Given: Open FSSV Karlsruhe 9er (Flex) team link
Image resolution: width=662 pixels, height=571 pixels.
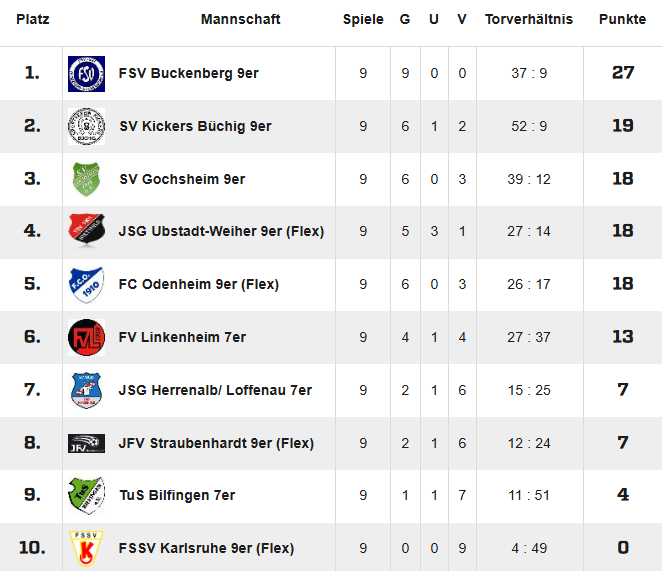Looking at the screenshot, I should click(206, 548).
